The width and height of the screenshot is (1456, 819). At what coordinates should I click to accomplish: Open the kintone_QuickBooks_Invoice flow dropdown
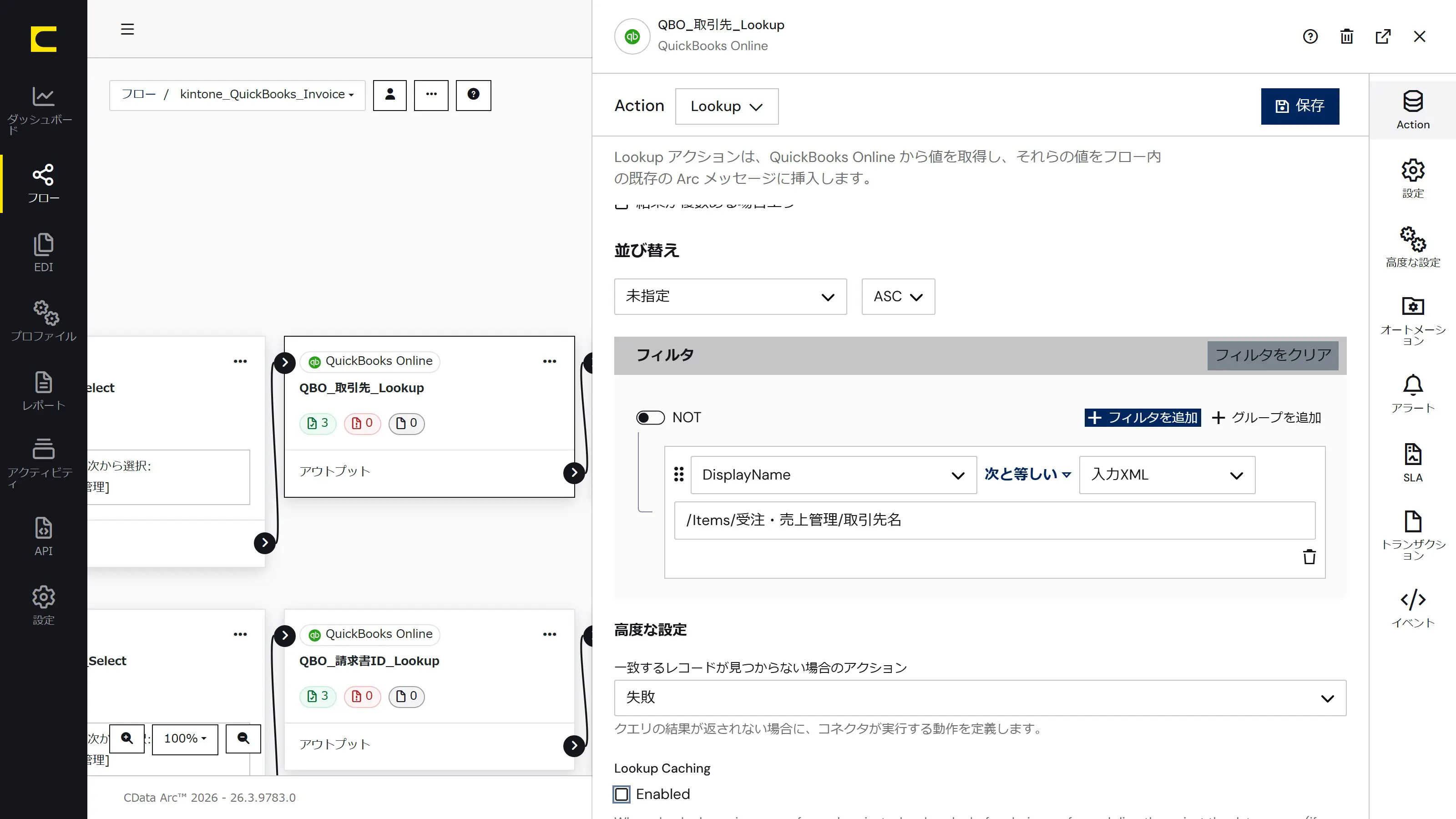pyautogui.click(x=267, y=94)
